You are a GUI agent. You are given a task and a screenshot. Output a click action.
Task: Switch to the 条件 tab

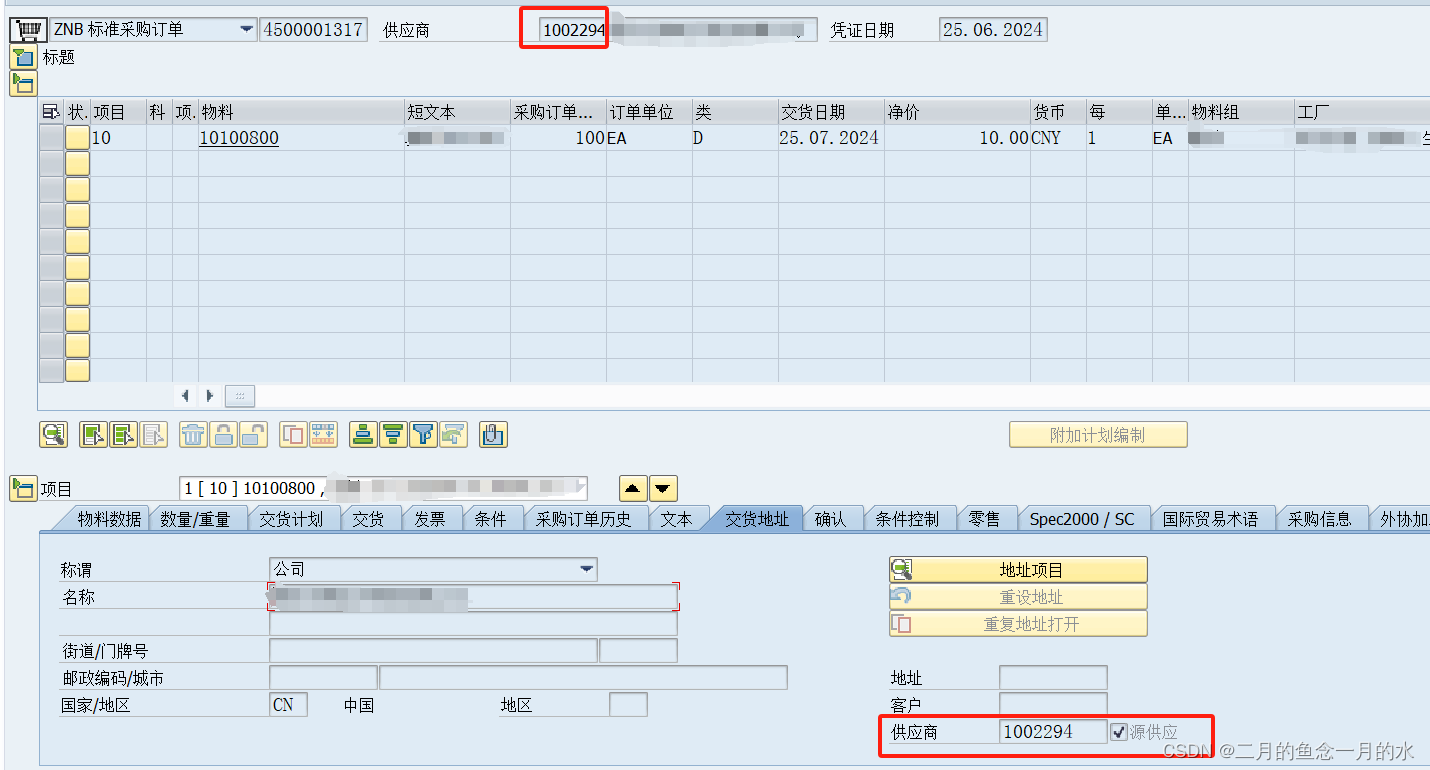point(490,519)
